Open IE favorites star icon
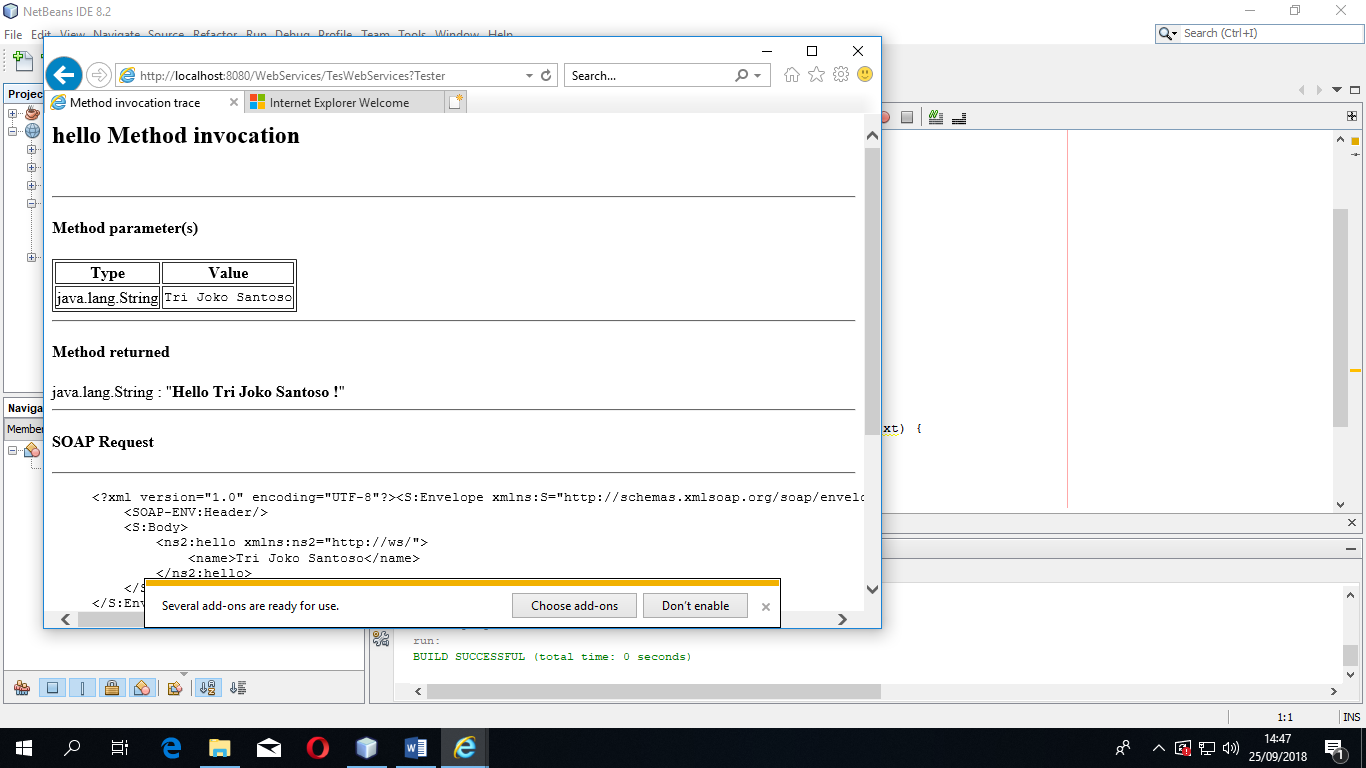 click(x=816, y=75)
